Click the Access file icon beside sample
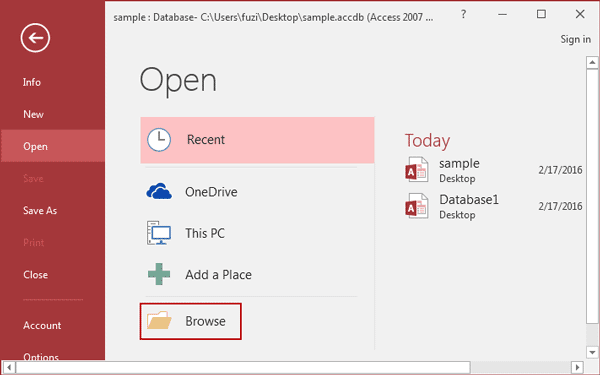 pyautogui.click(x=416, y=170)
